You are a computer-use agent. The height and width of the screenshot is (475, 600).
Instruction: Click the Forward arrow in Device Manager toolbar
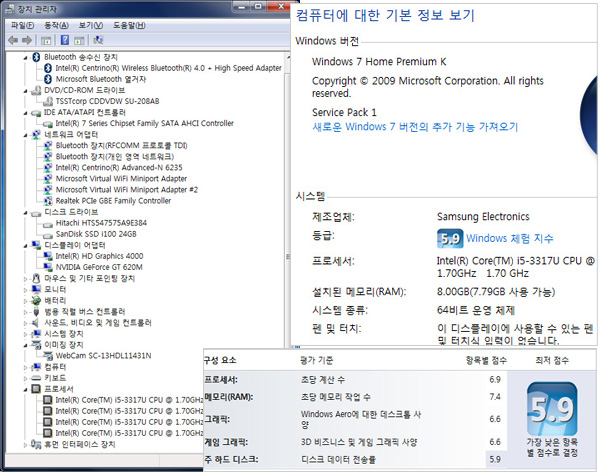point(26,40)
